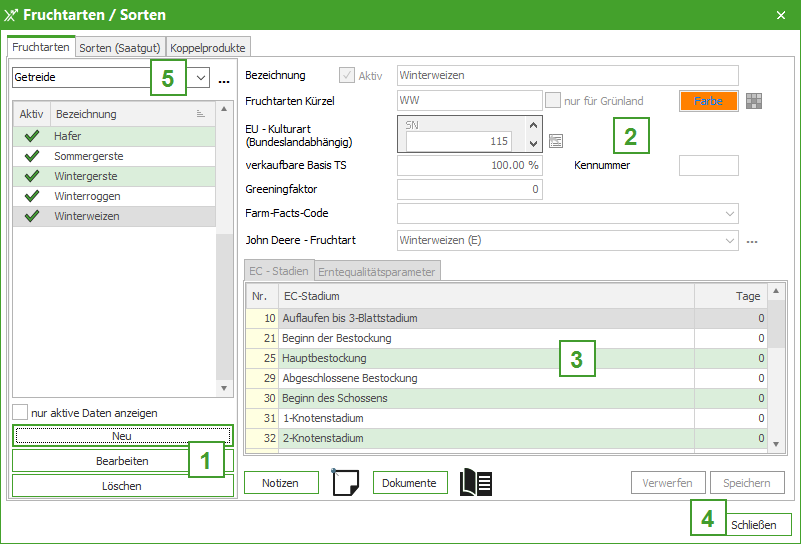Click the EU-Kulturart list lookup icon

click(x=556, y=140)
